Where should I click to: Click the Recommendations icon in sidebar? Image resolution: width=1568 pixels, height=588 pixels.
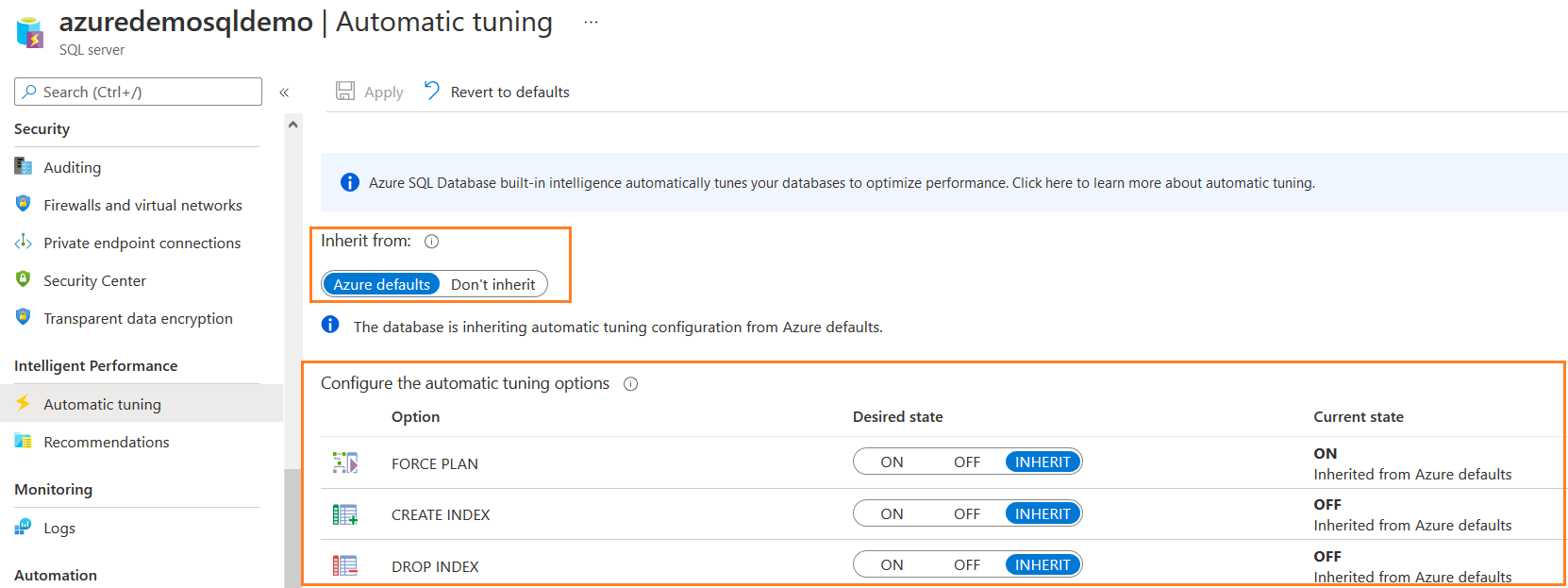(24, 442)
